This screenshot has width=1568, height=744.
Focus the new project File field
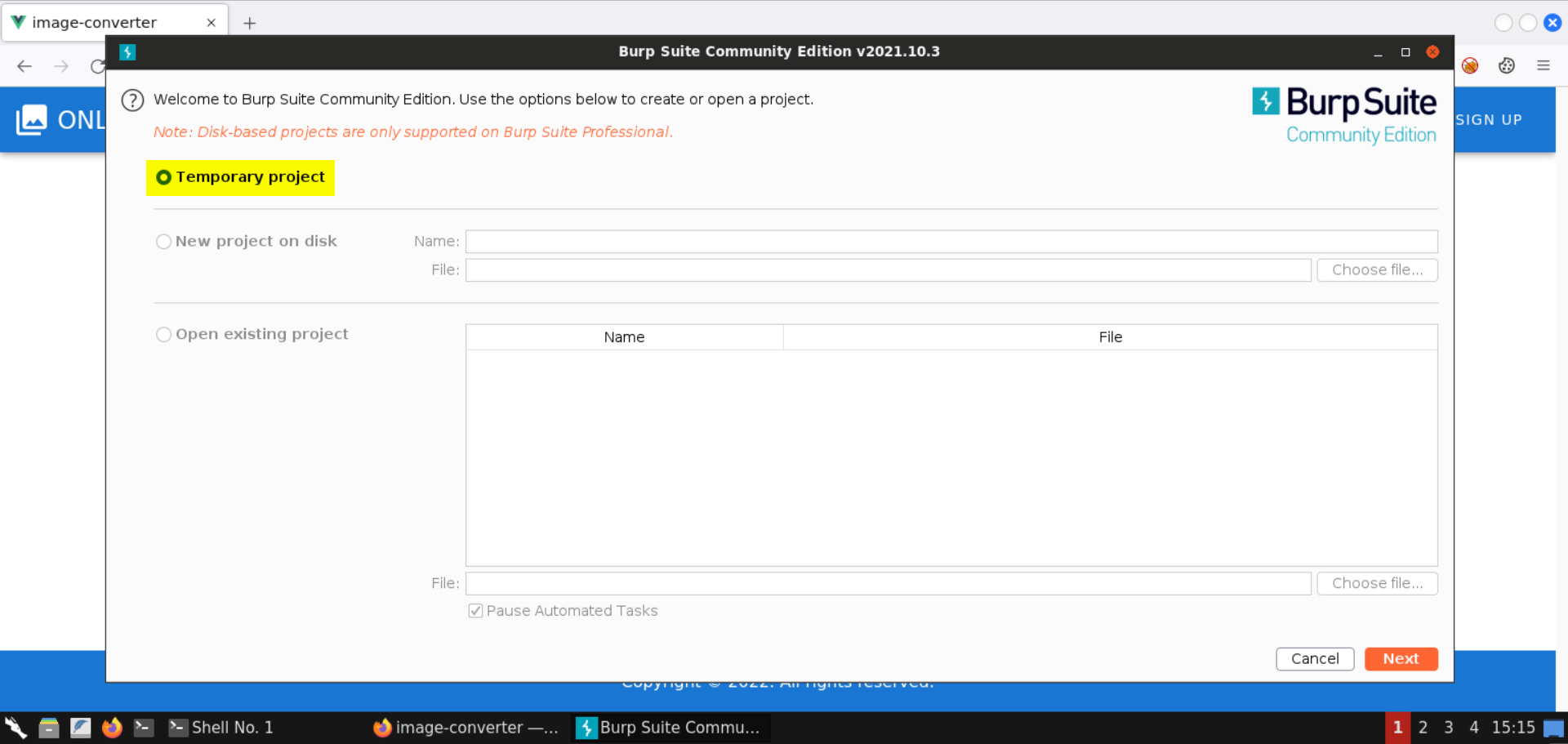[889, 270]
